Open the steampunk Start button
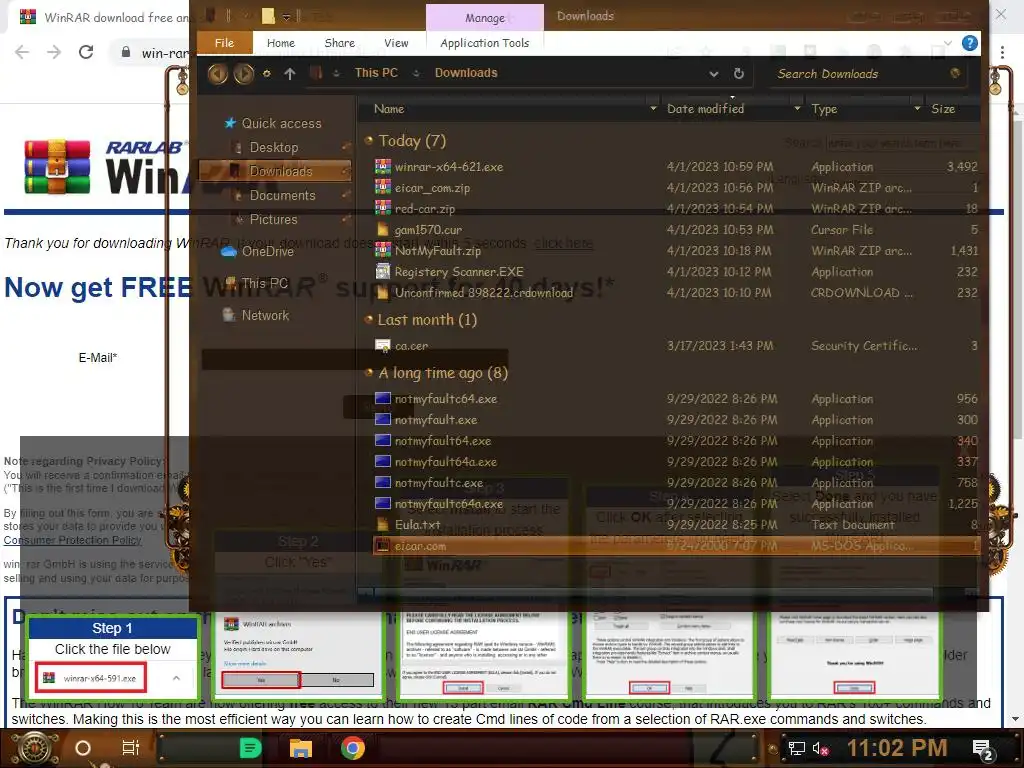 point(34,748)
